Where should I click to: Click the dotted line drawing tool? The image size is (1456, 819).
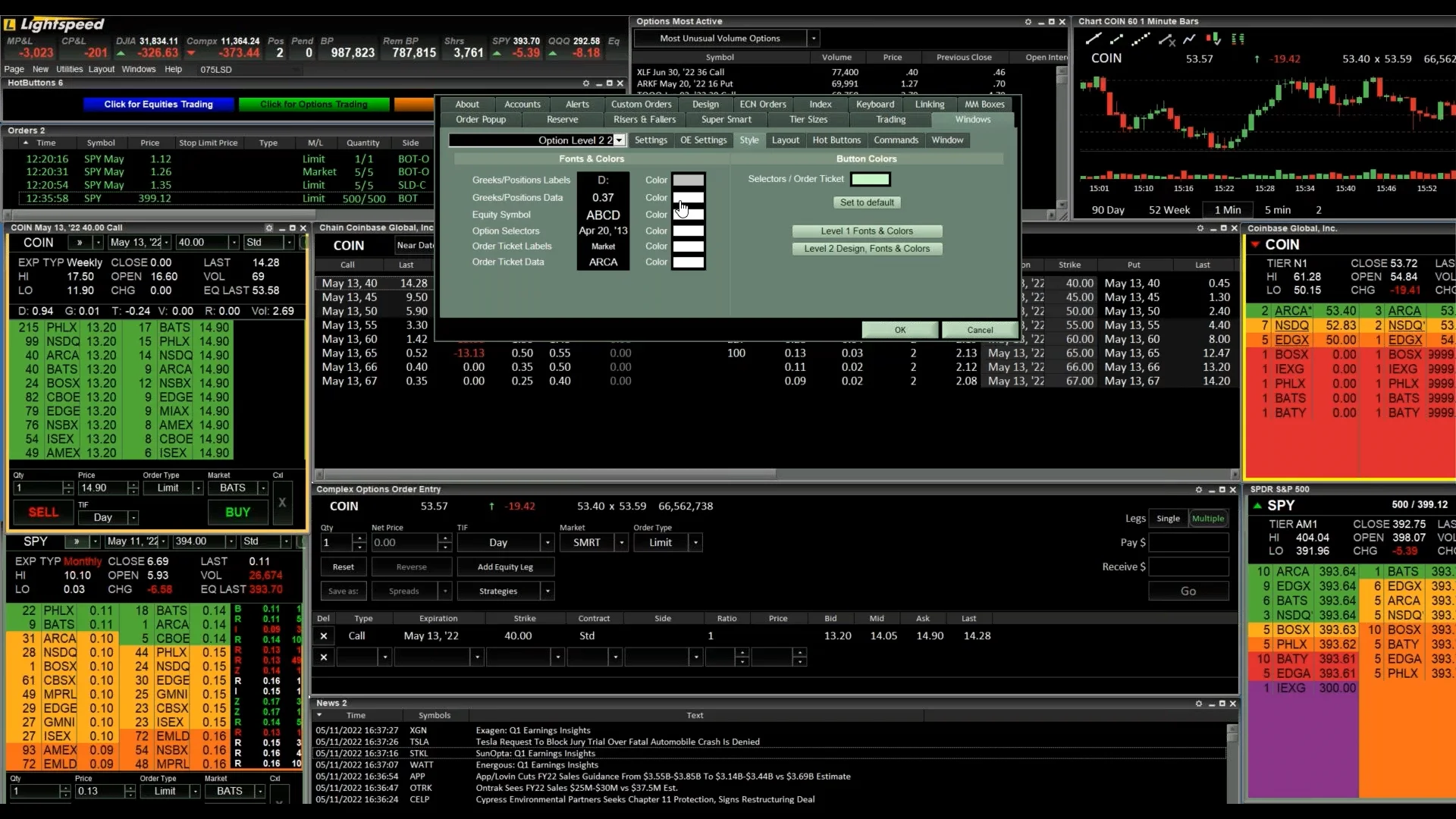click(1141, 39)
